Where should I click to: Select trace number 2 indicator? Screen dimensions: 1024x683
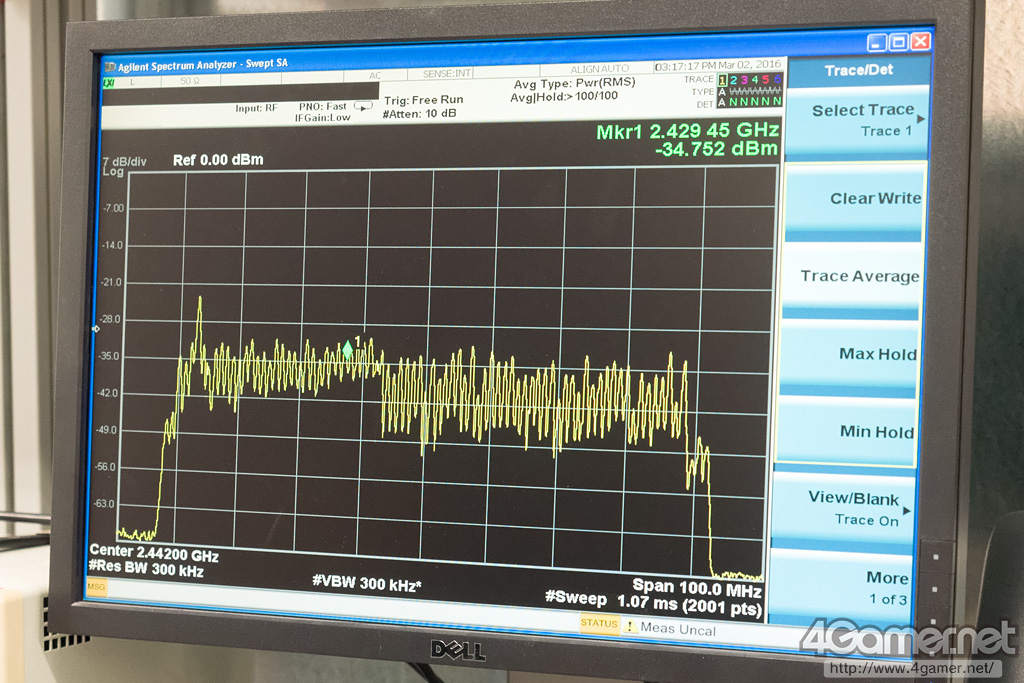click(733, 80)
